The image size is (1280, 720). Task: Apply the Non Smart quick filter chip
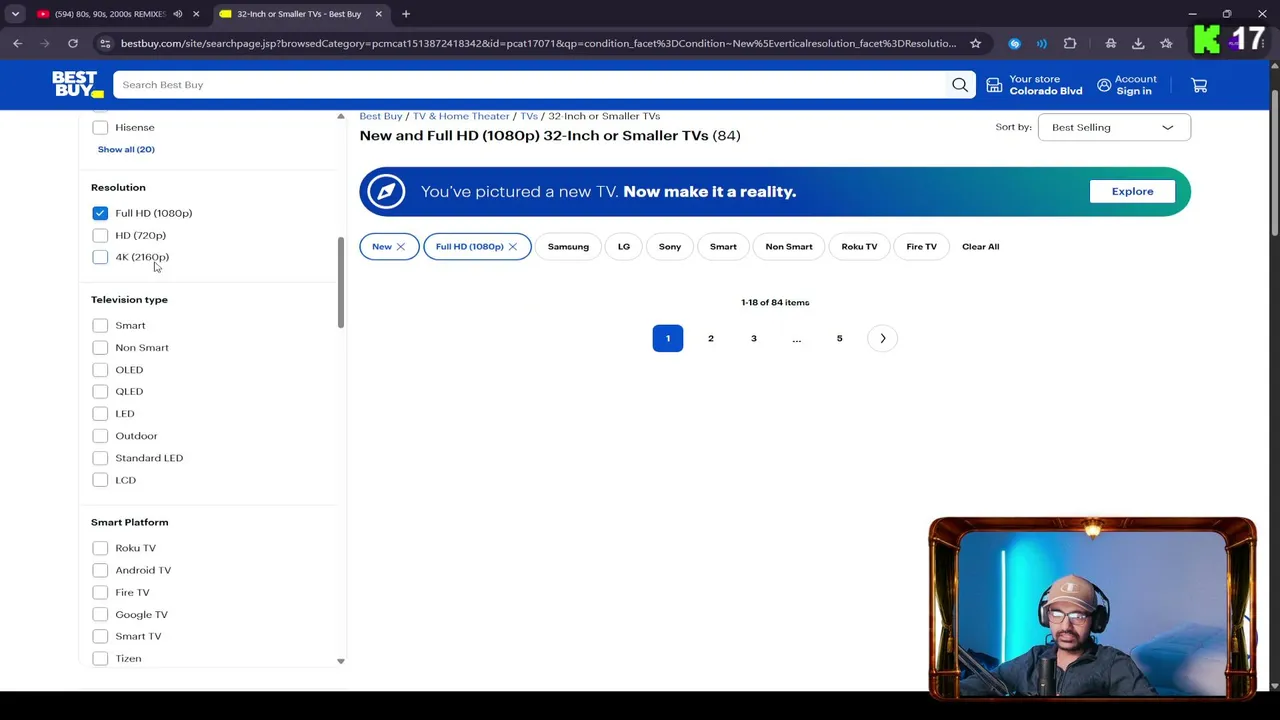[x=789, y=247]
